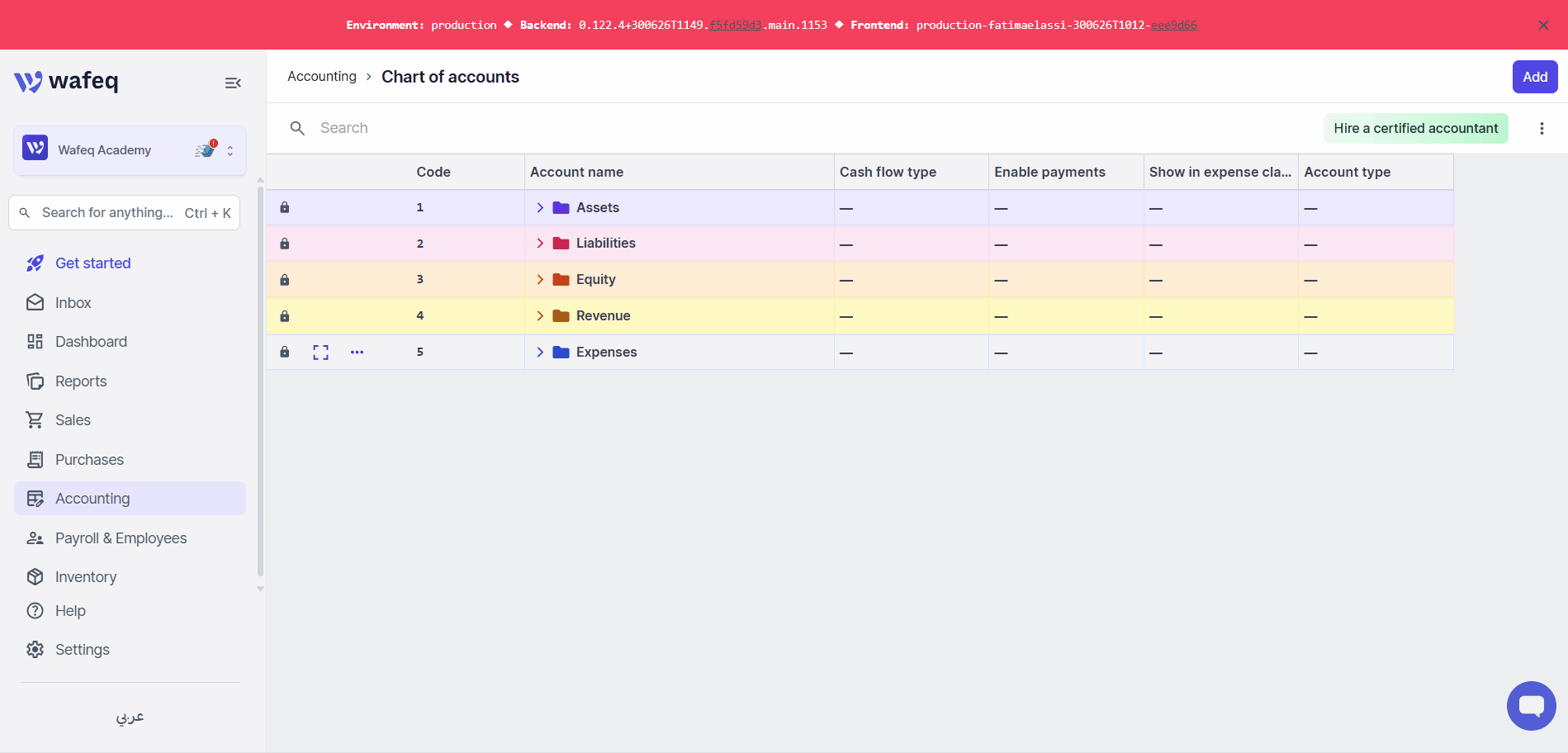Viewport: 1568px width, 753px height.
Task: Click the lock icon on the Equity row
Action: click(x=284, y=280)
